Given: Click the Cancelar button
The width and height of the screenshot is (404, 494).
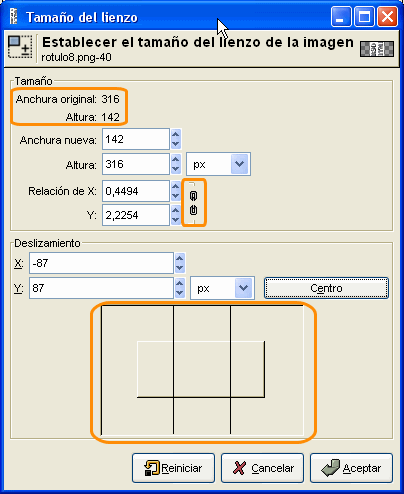Looking at the screenshot, I should point(262,468).
